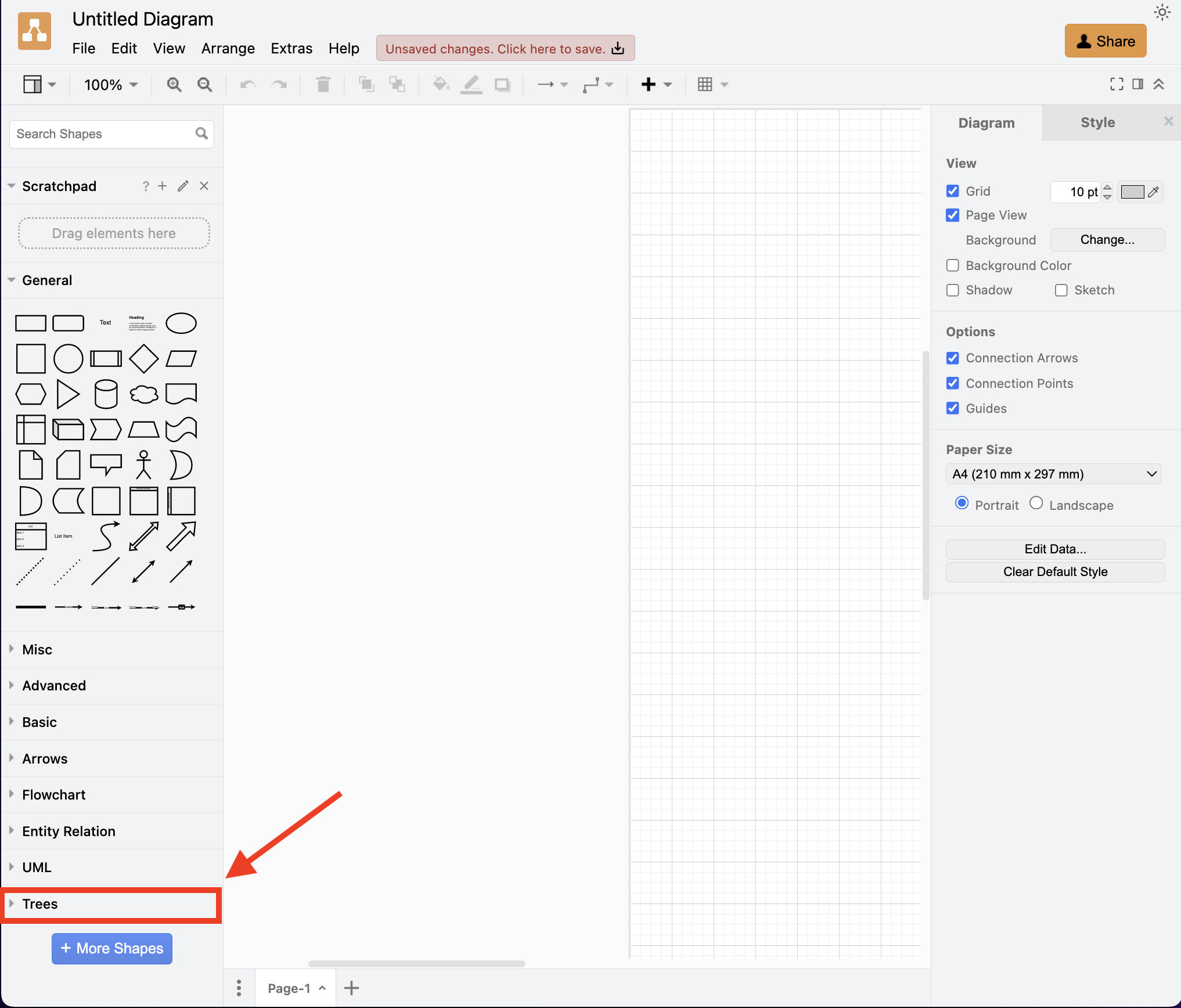
Task: Click the Undo icon in the toolbar
Action: point(247,85)
